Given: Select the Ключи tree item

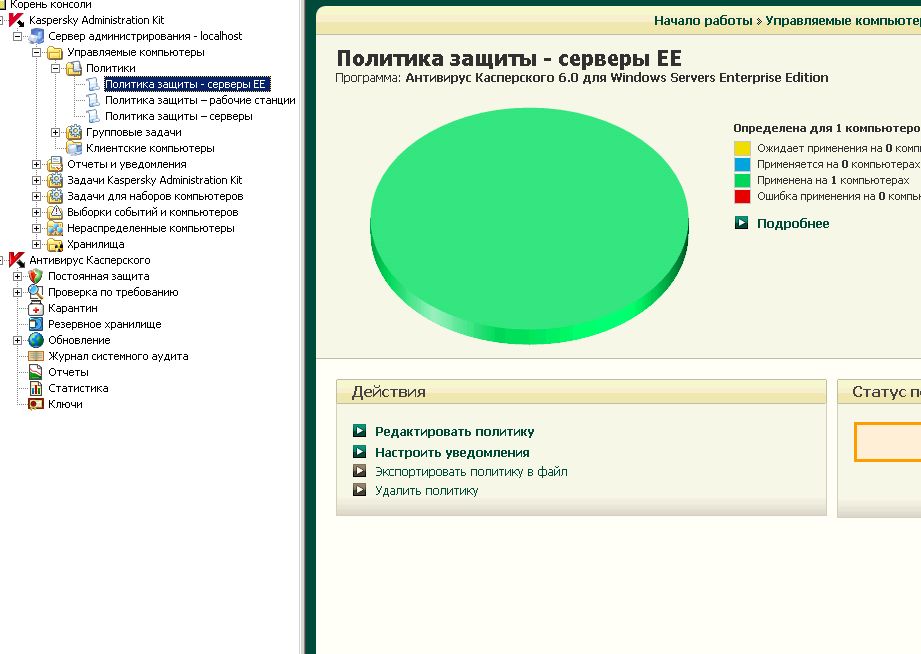Looking at the screenshot, I should [65, 404].
